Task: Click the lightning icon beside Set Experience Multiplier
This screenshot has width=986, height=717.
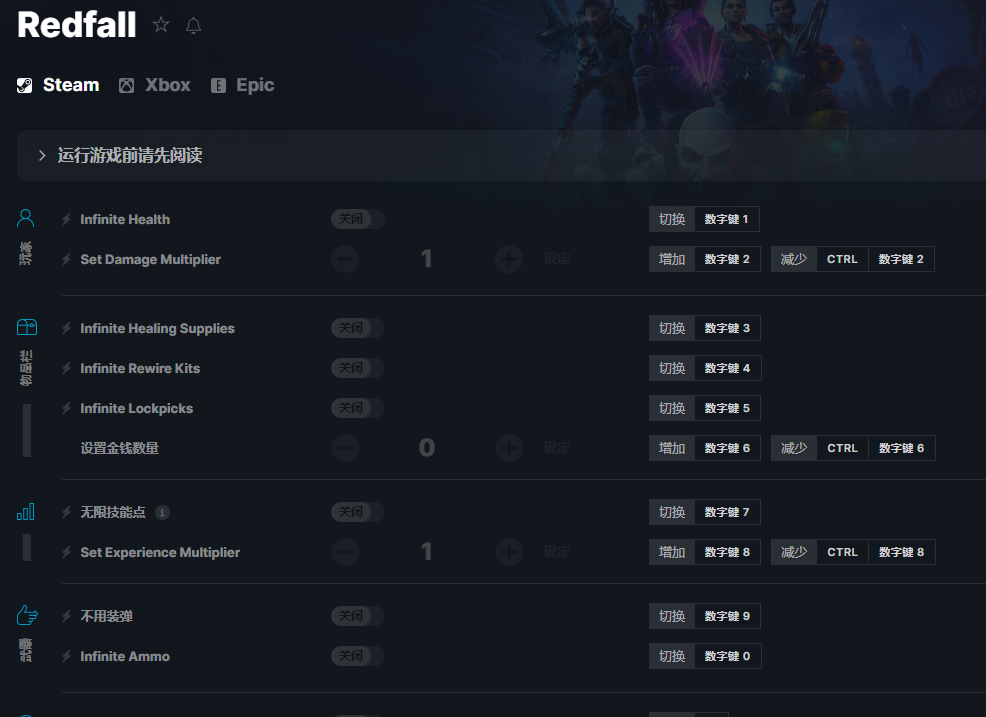Action: click(67, 552)
